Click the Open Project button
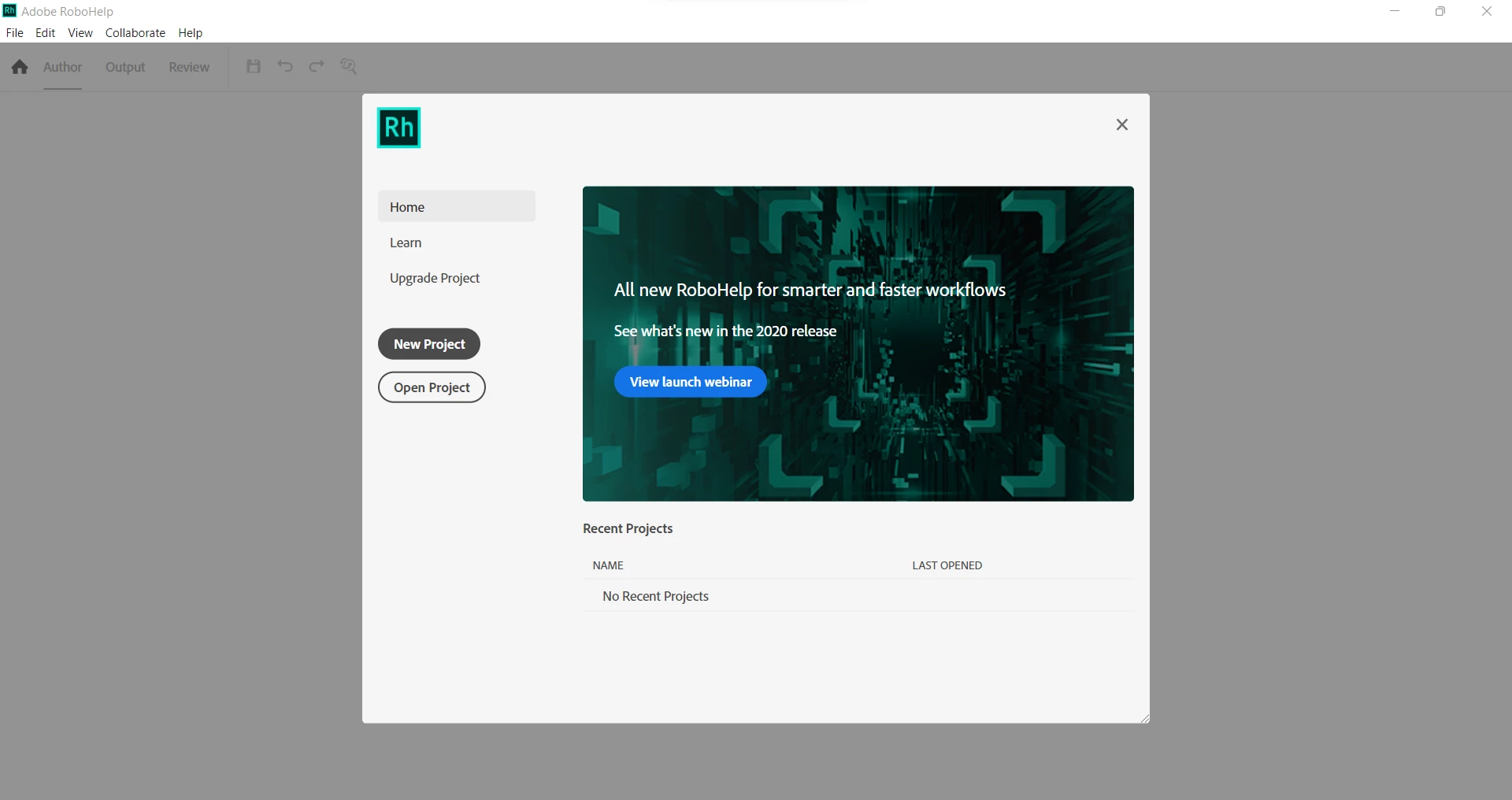The width and height of the screenshot is (1512, 800). click(432, 387)
